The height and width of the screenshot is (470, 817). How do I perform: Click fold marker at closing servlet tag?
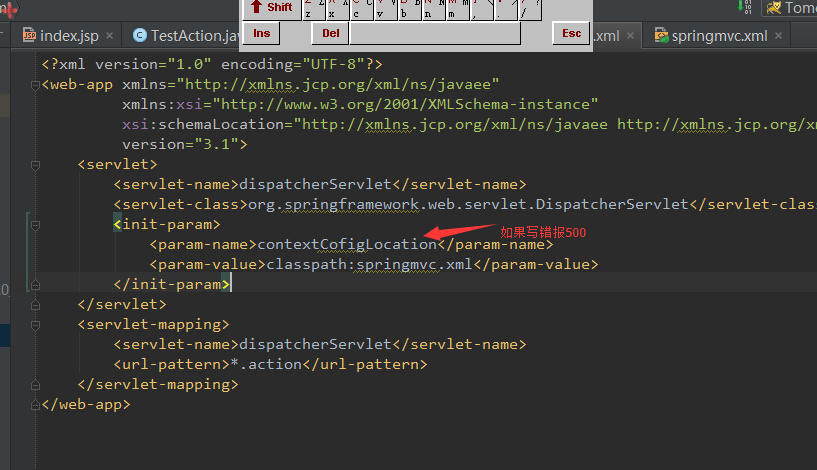(35, 305)
